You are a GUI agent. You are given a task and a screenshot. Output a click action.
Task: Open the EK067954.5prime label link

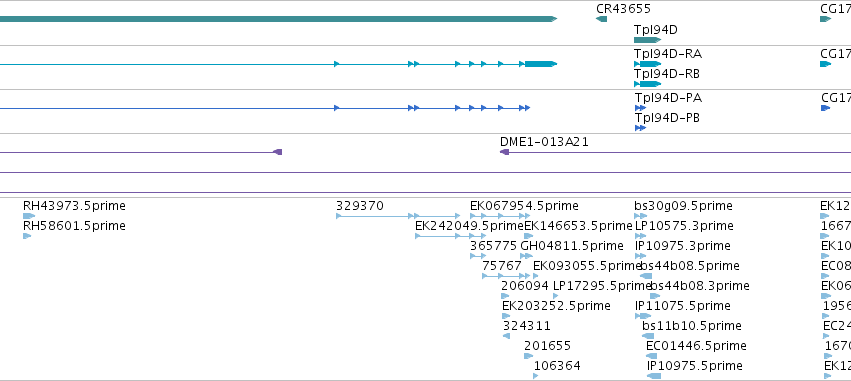click(524, 206)
